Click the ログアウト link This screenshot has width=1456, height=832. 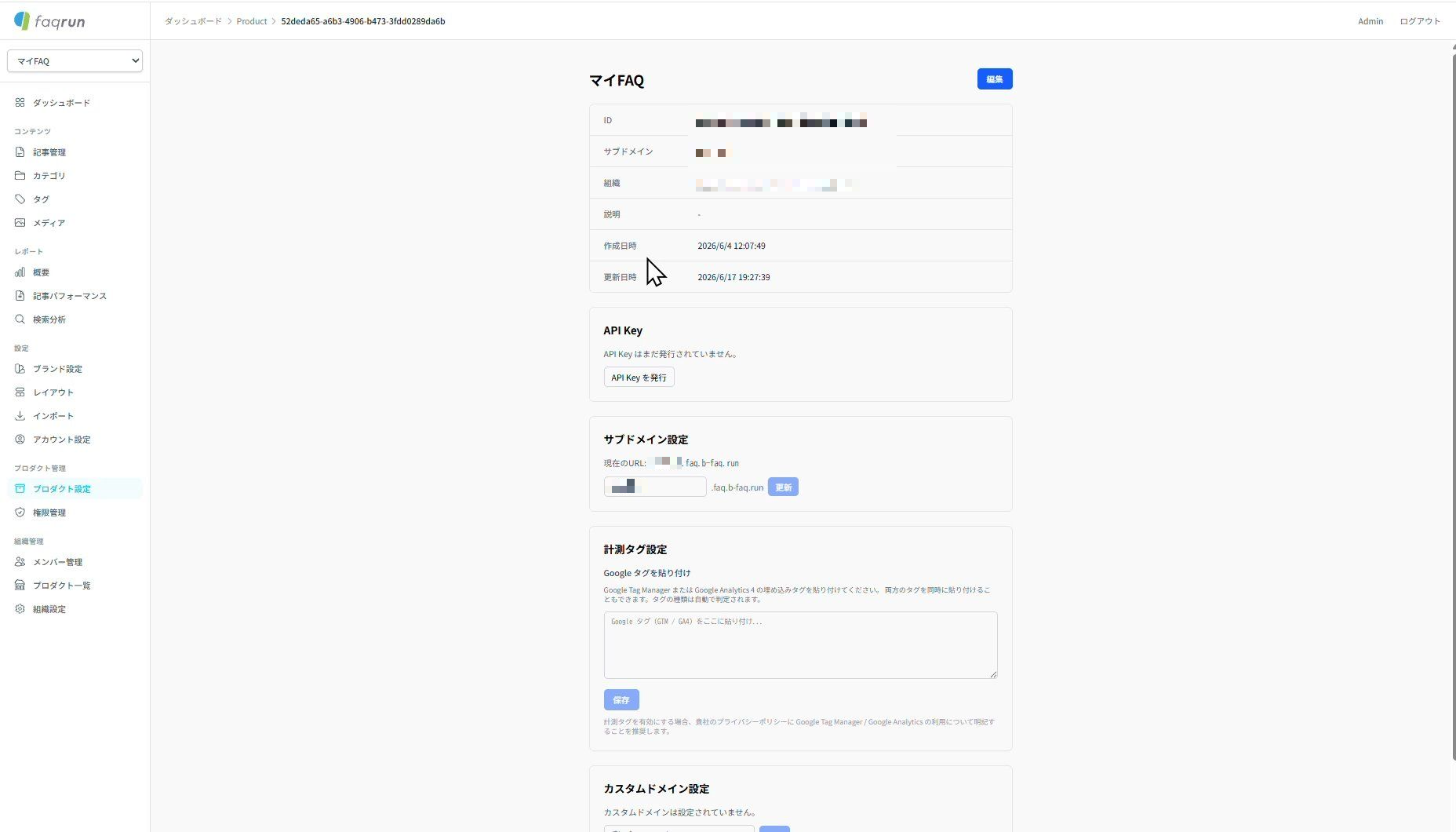(1420, 21)
